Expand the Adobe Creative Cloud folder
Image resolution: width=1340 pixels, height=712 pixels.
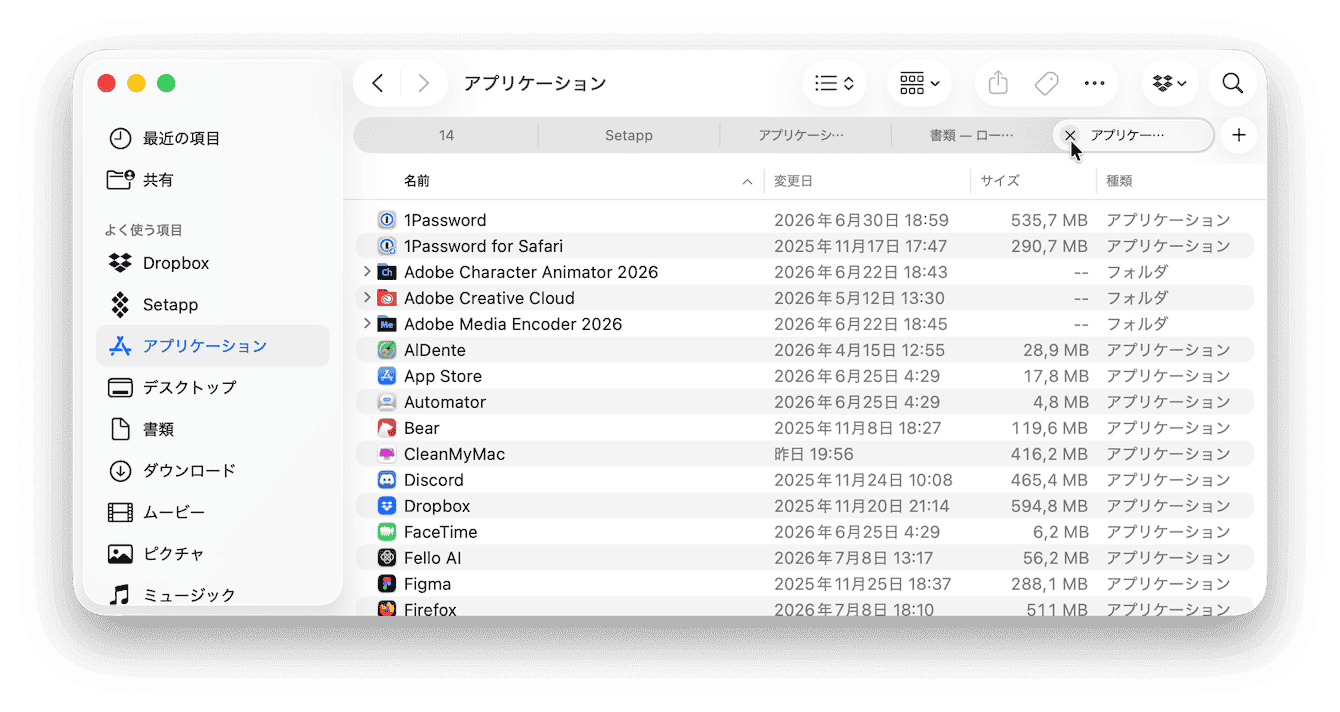pos(367,298)
